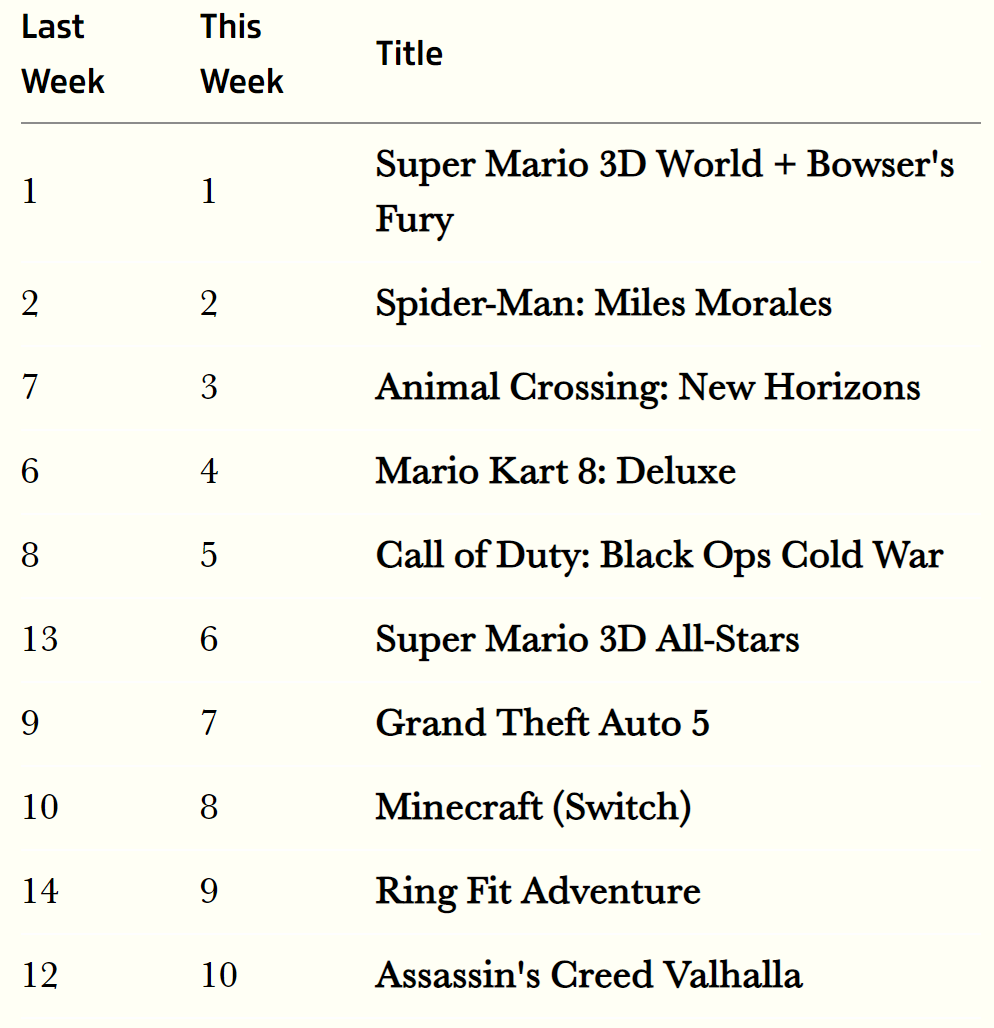Click this week's rank 10 cell
Screen dimensions: 994x1028
click(219, 975)
